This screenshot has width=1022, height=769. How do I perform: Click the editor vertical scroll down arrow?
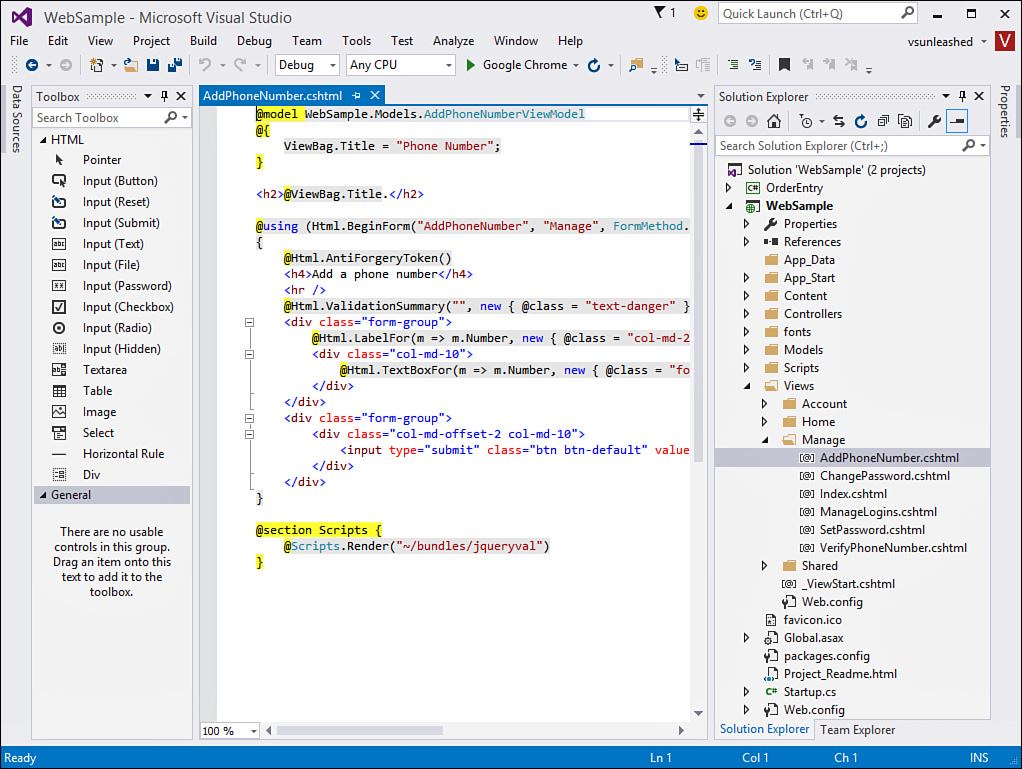tap(698, 713)
